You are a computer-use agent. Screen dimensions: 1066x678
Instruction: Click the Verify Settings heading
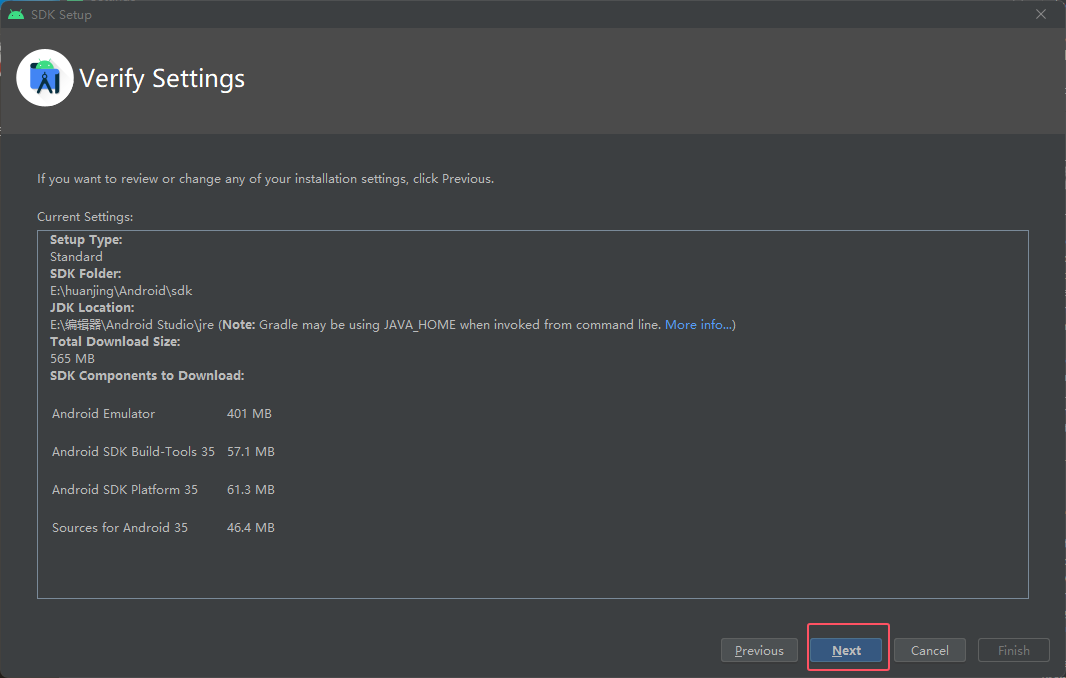point(162,78)
